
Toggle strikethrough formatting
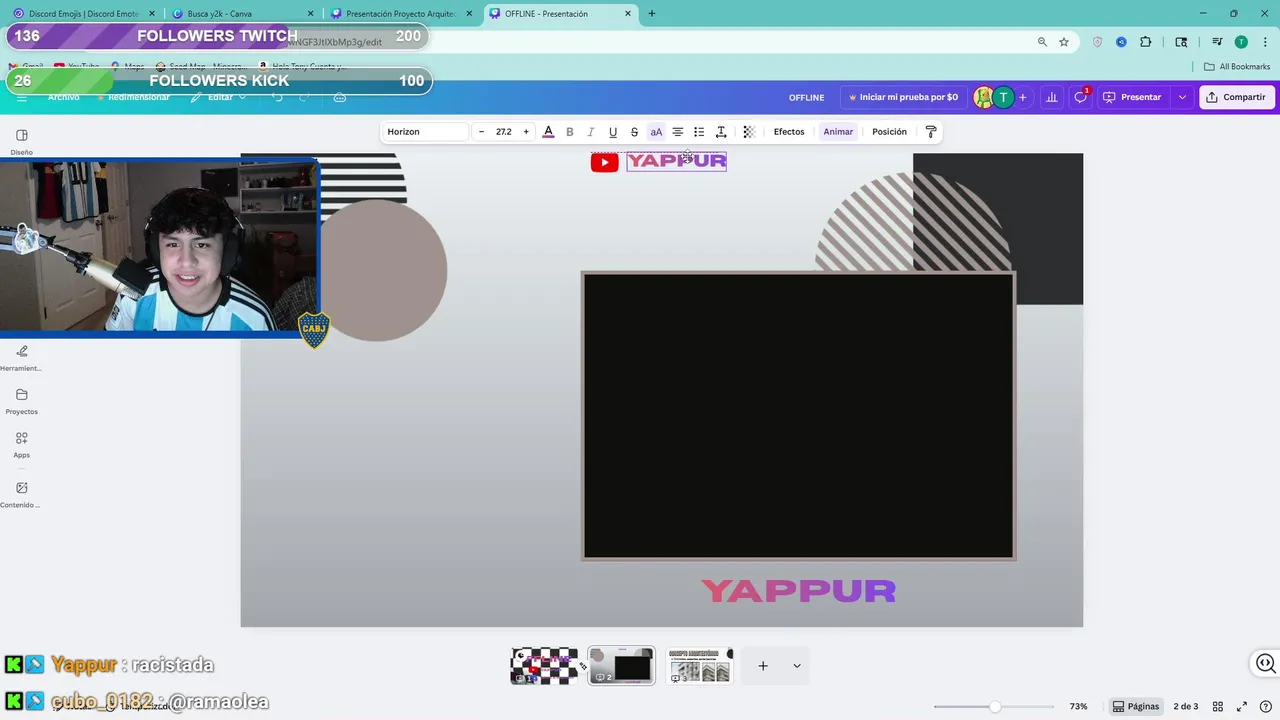pos(634,132)
